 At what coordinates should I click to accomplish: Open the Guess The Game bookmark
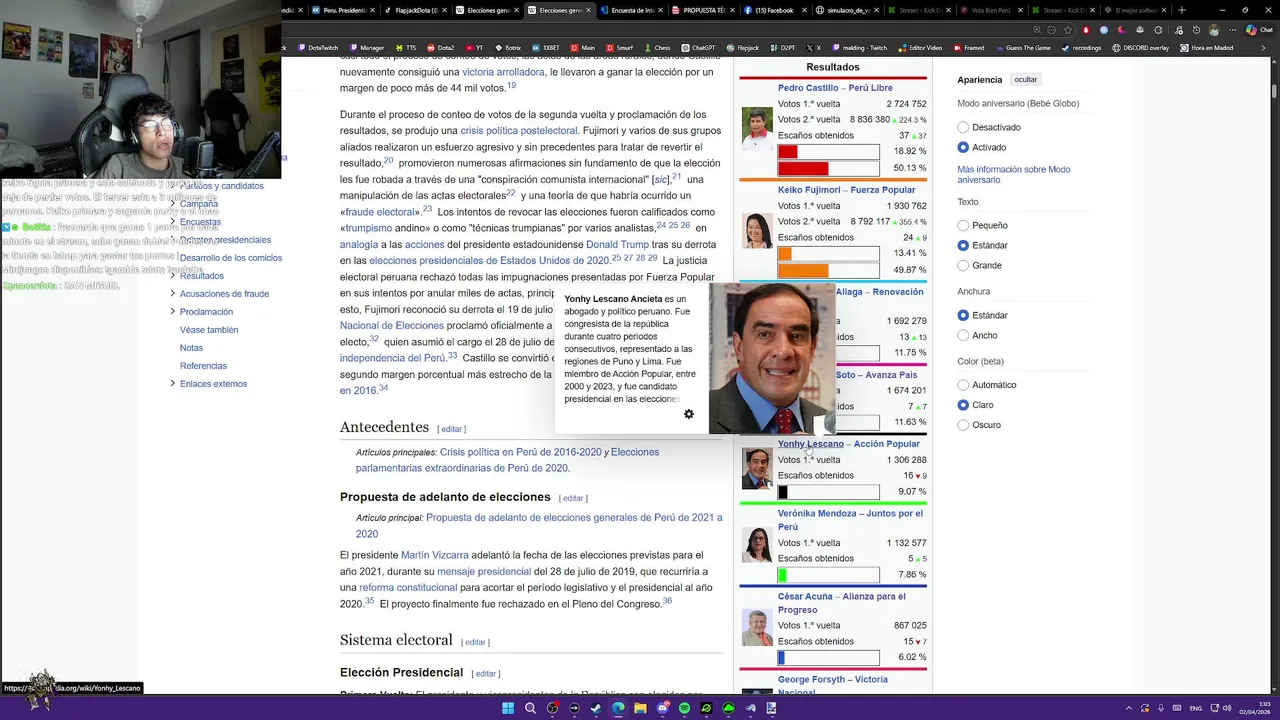tap(1023, 48)
